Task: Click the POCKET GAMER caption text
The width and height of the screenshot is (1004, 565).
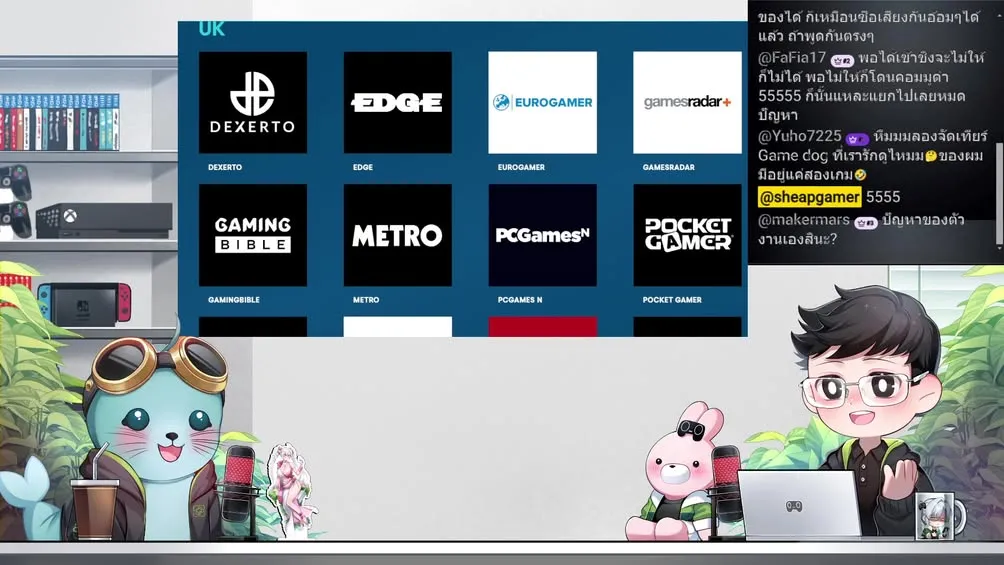Action: tap(672, 300)
